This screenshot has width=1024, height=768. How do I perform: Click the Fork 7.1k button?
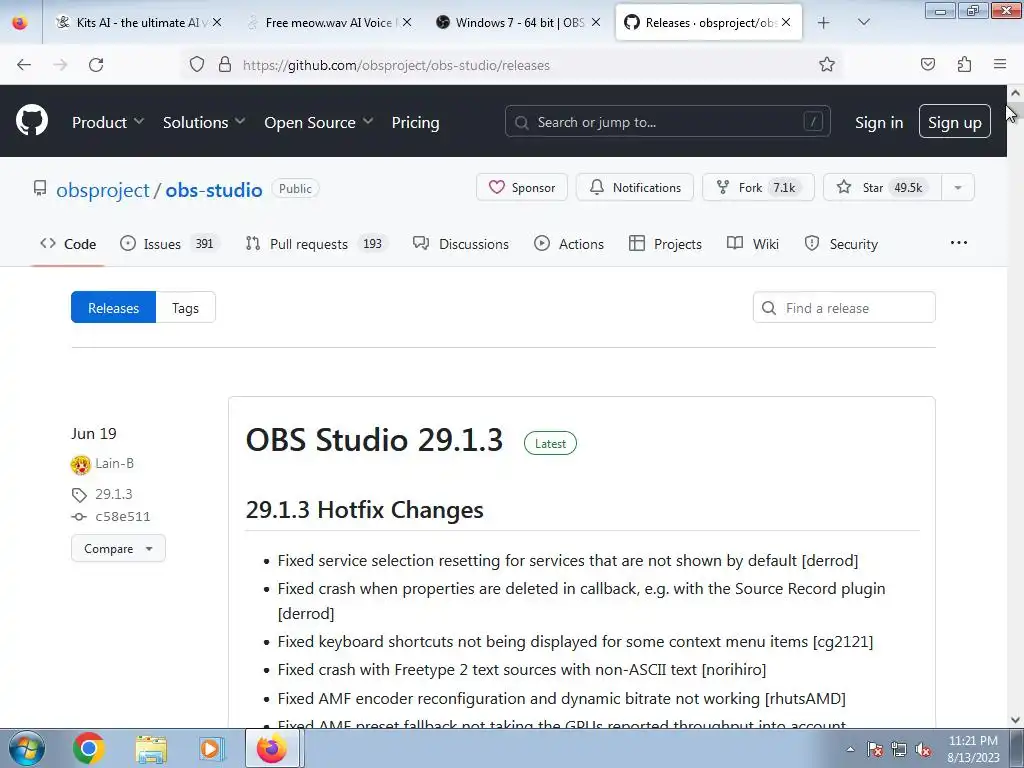pos(758,187)
